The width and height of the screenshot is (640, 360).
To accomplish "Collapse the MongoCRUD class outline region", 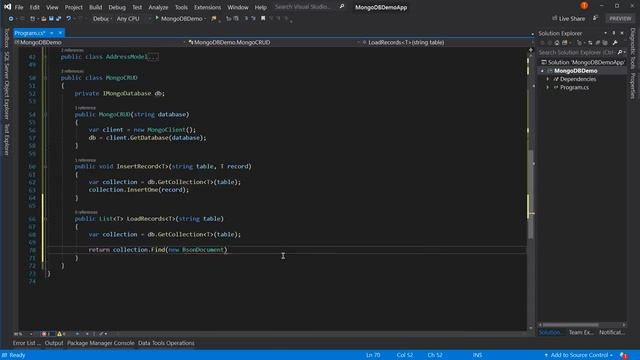I will (x=45, y=78).
